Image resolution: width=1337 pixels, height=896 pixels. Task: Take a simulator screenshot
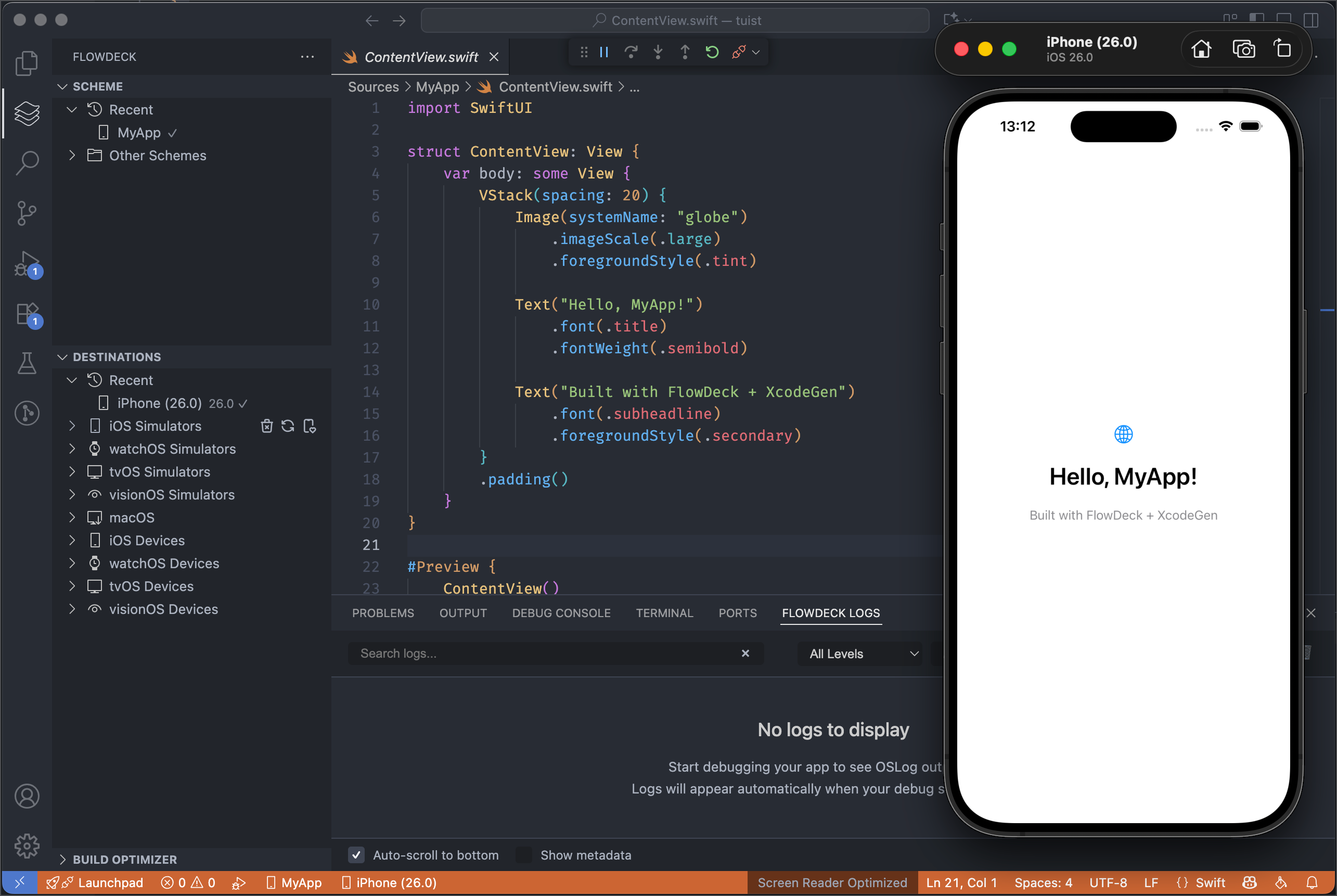[1243, 49]
